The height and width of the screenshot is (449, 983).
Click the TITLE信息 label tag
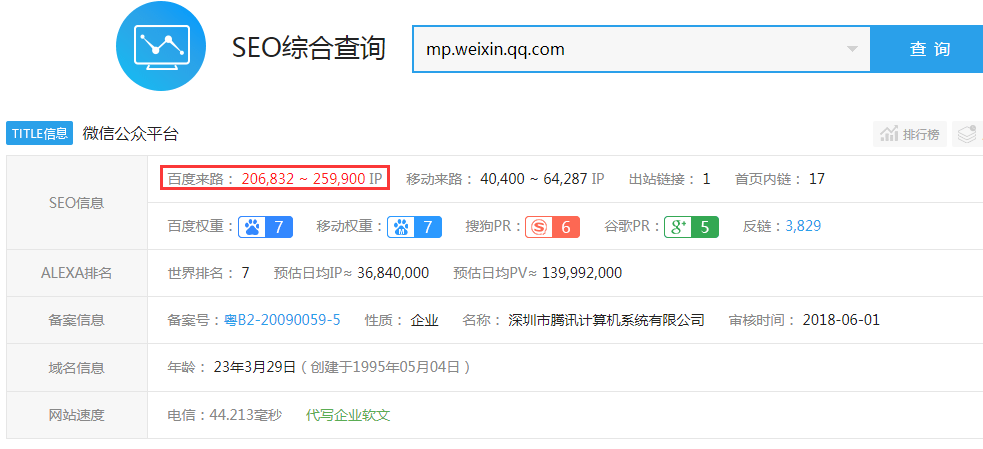(39, 134)
